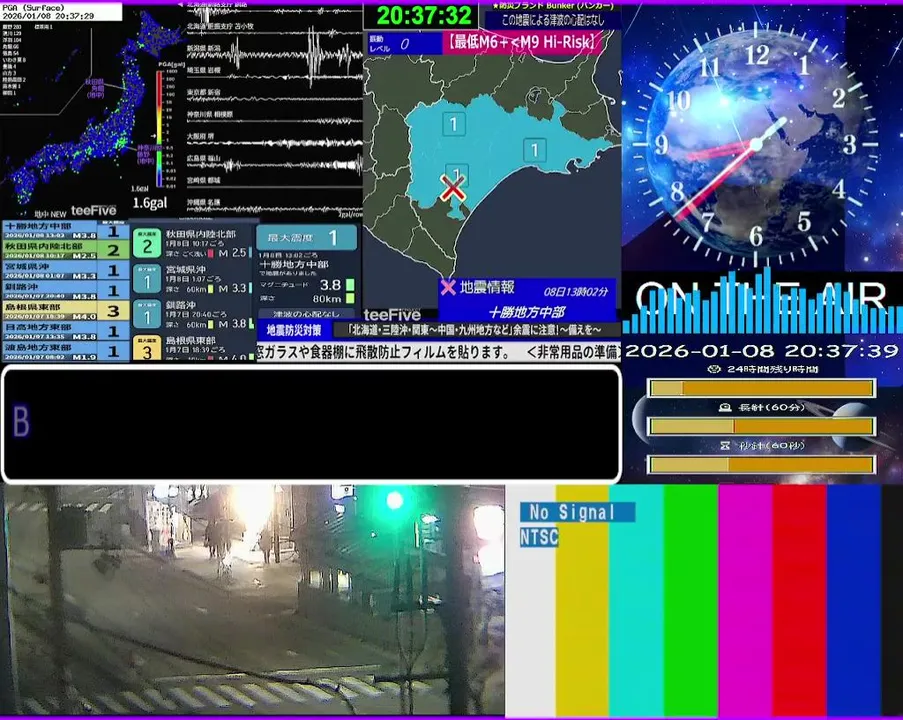Click the yellow bar in the No Signal pattern
Image resolution: width=903 pixels, height=720 pixels.
click(x=582, y=600)
